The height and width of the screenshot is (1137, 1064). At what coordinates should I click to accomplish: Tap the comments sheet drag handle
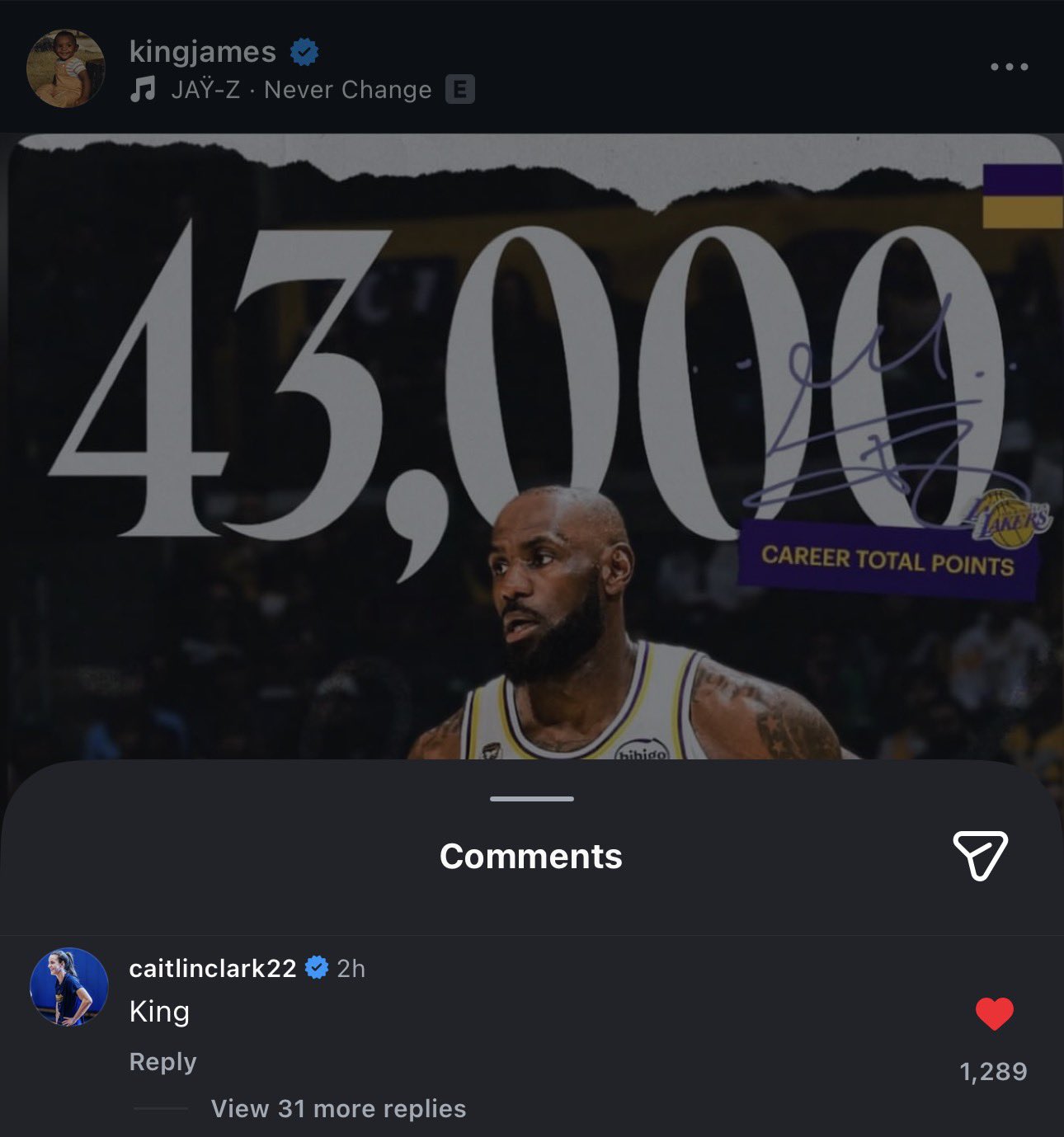point(531,798)
